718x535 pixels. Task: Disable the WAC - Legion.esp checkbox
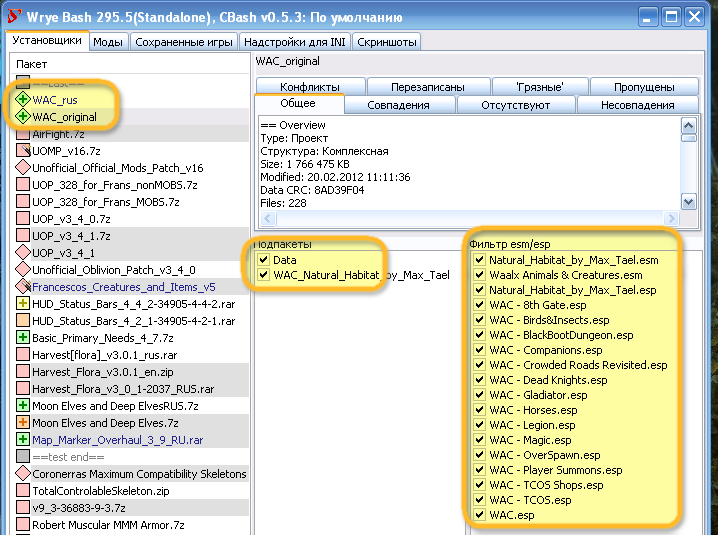[479, 425]
